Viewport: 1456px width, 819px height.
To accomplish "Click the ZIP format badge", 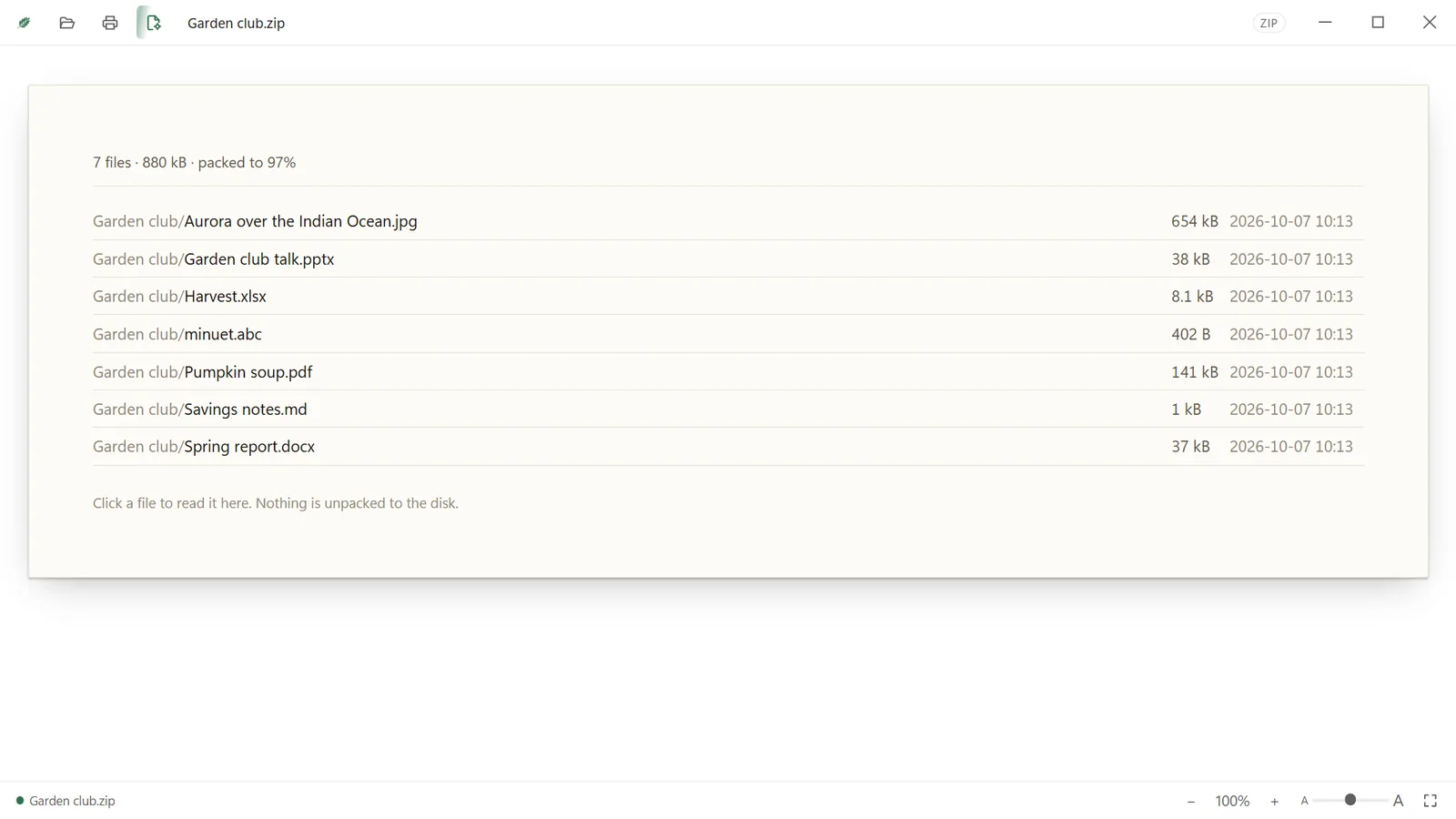I will 1269,23.
